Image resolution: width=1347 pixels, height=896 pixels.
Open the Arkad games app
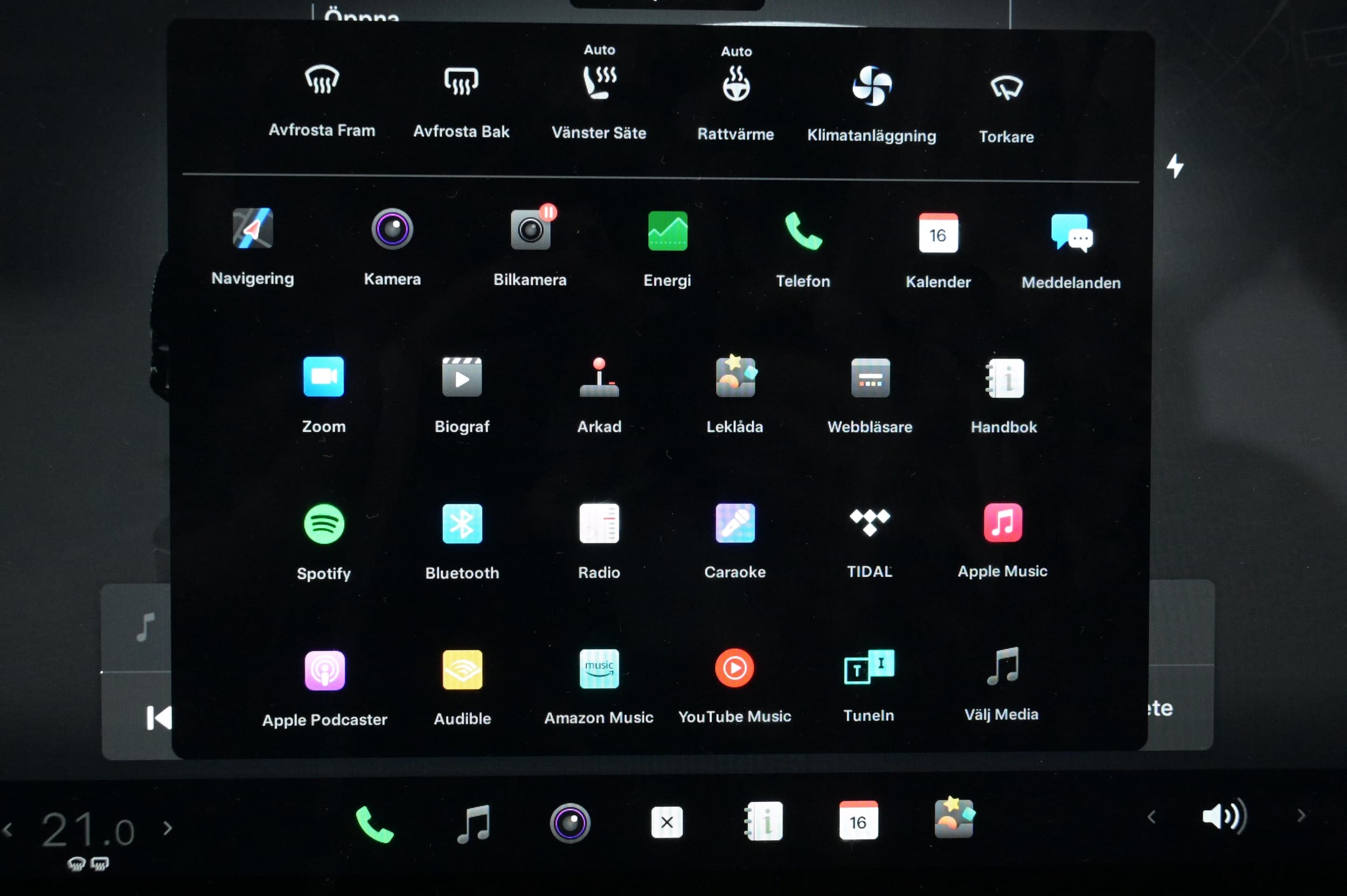tap(599, 378)
